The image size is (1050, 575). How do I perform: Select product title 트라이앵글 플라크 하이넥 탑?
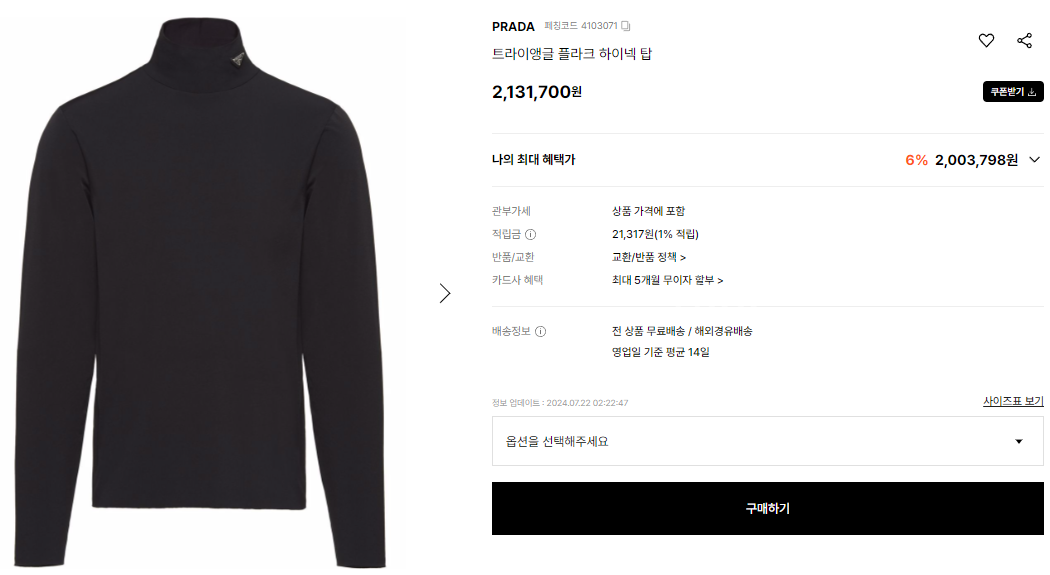(571, 54)
